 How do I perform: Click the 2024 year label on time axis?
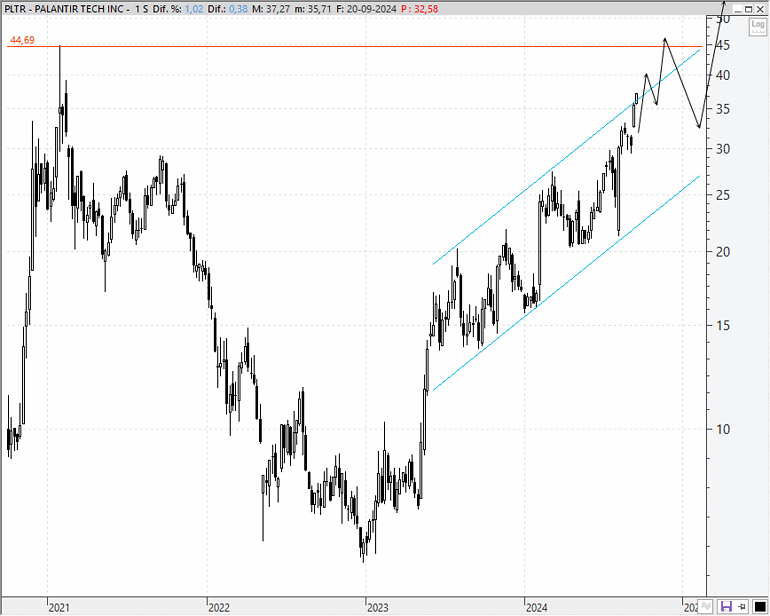(x=536, y=608)
